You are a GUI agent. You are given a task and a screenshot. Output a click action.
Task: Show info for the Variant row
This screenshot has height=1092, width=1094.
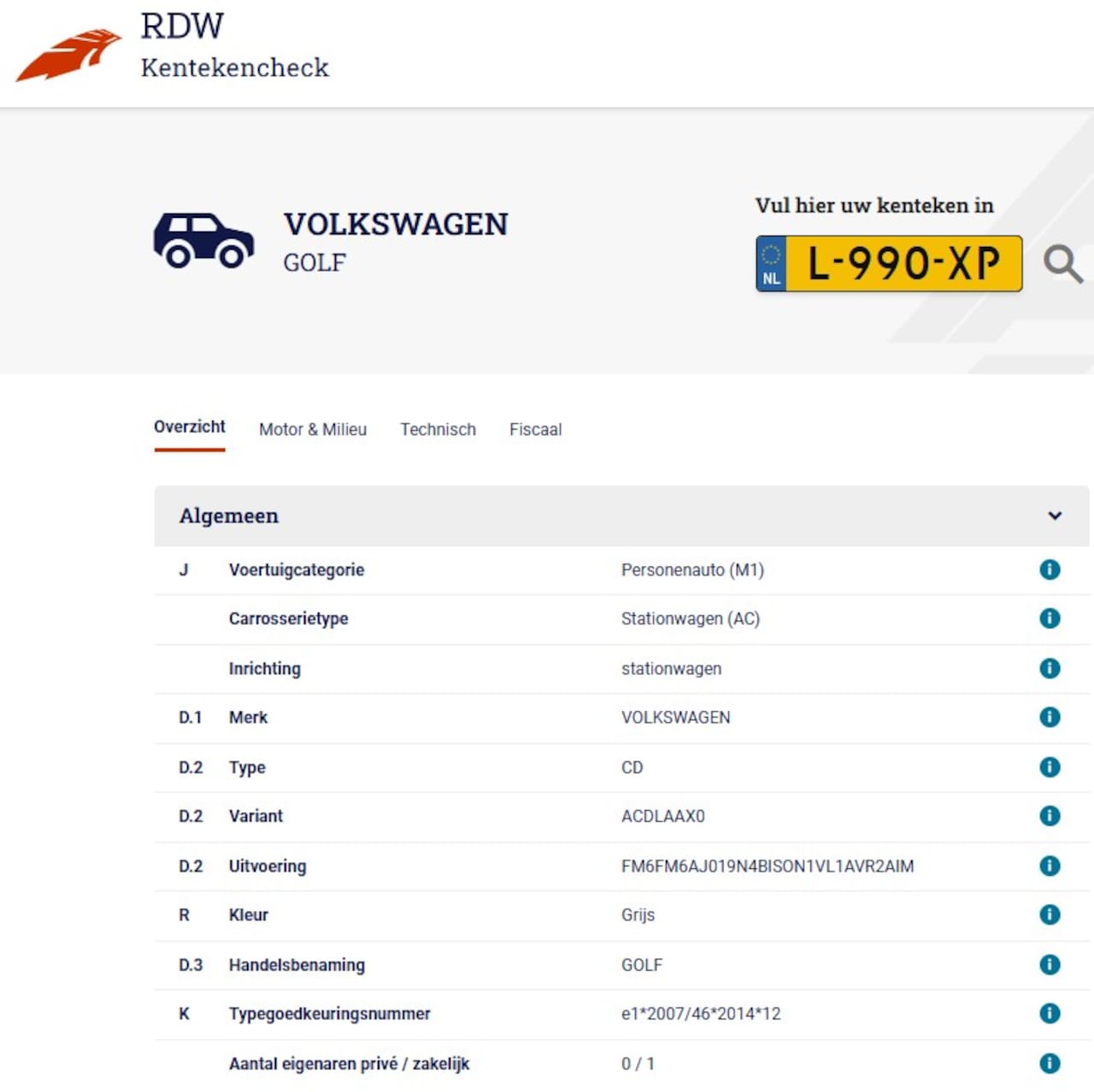click(x=1050, y=816)
